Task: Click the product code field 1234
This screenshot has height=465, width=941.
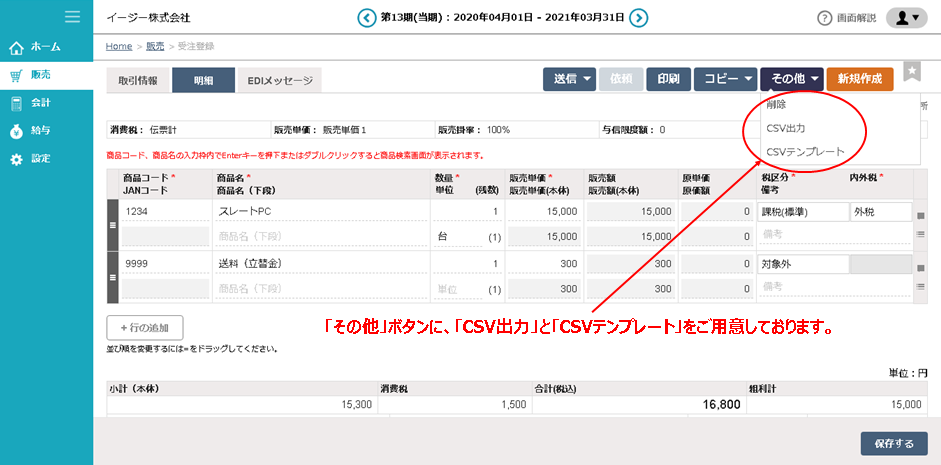Action: 166,212
